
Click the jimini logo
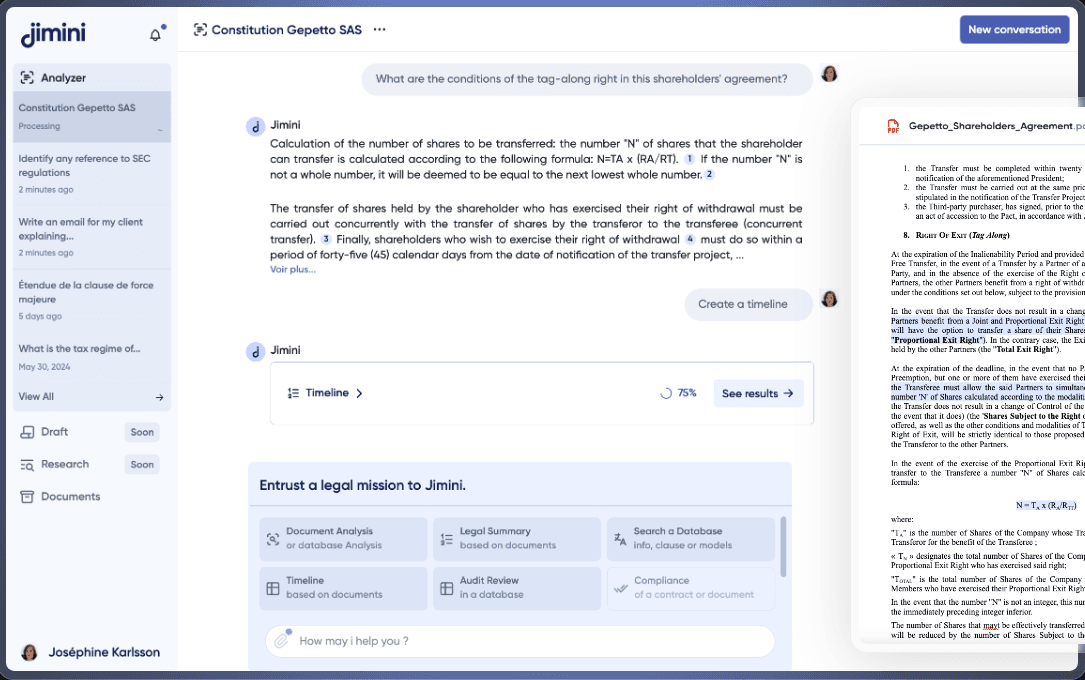[x=53, y=34]
